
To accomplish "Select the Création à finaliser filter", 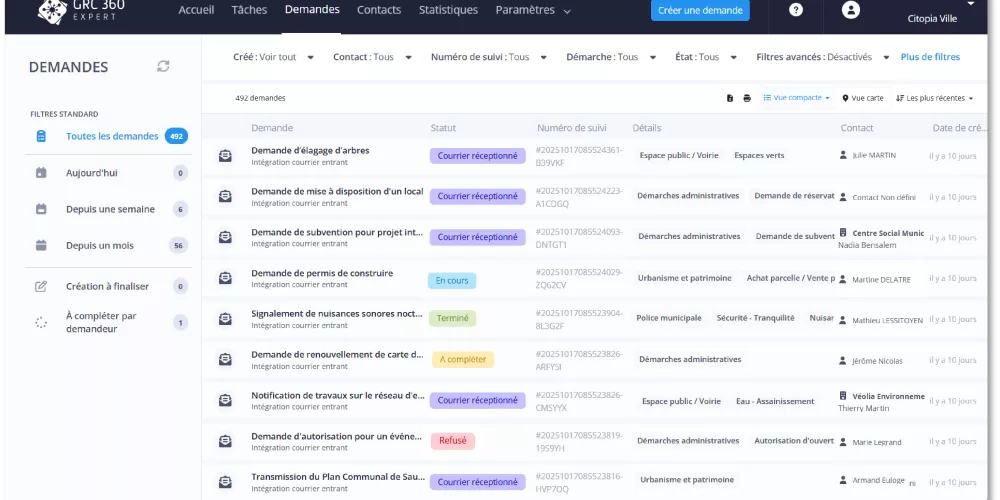I will coord(107,286).
